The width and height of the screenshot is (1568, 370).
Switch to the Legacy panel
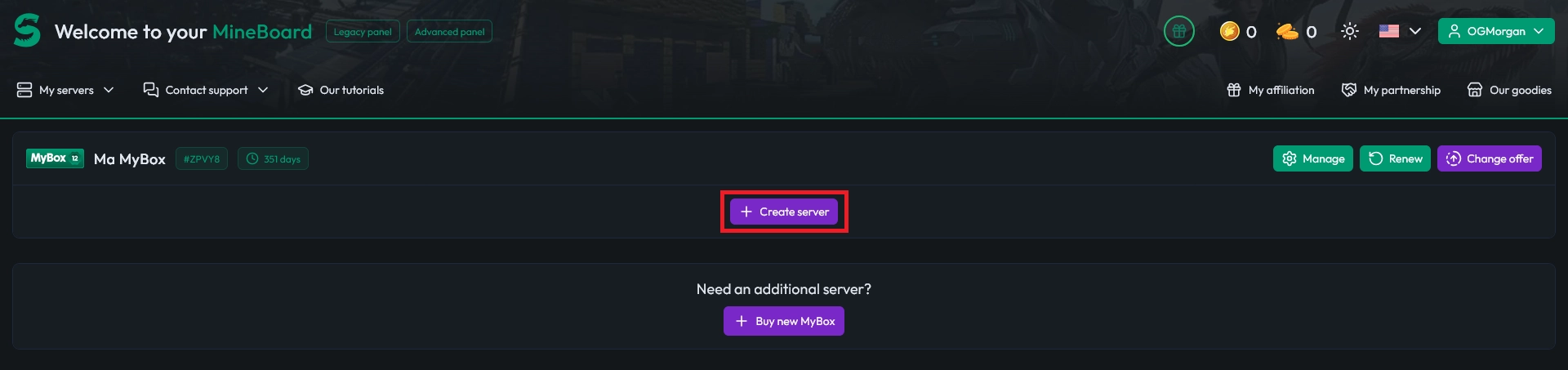(x=363, y=32)
